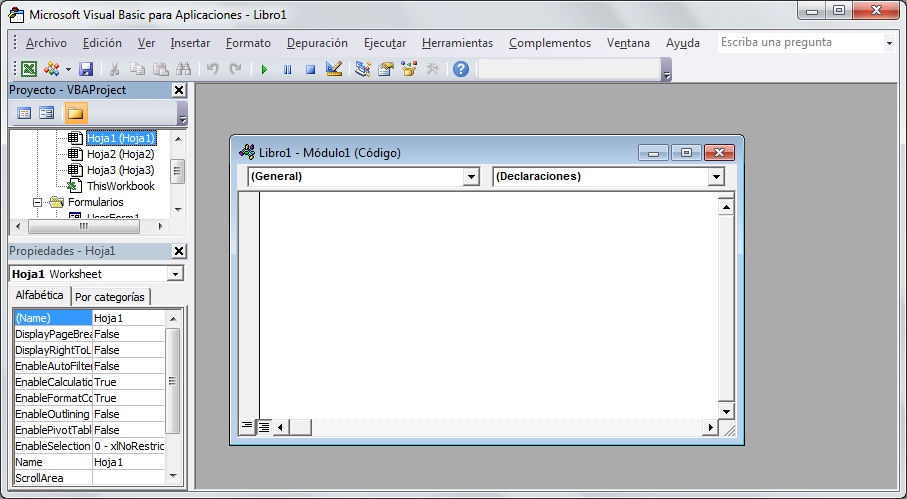Select the Formularios folder
The width and height of the screenshot is (907, 499).
(95, 202)
